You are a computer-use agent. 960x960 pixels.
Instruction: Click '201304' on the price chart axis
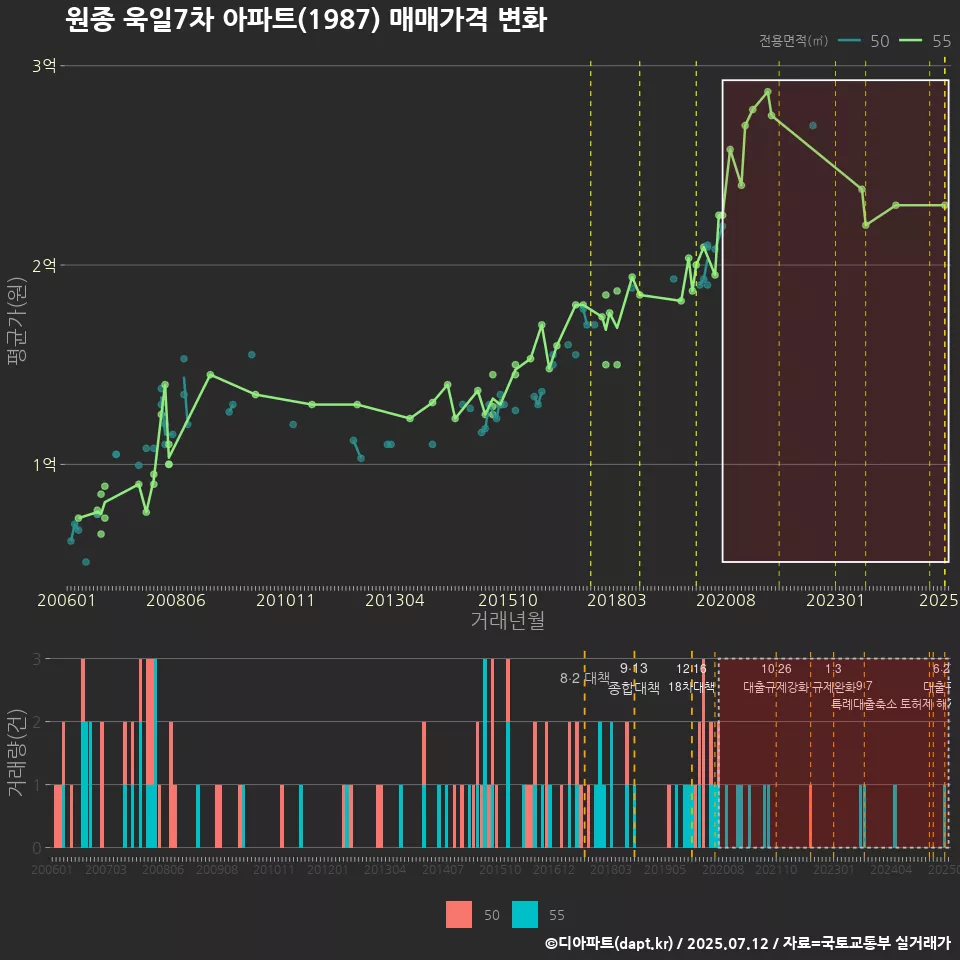point(395,600)
